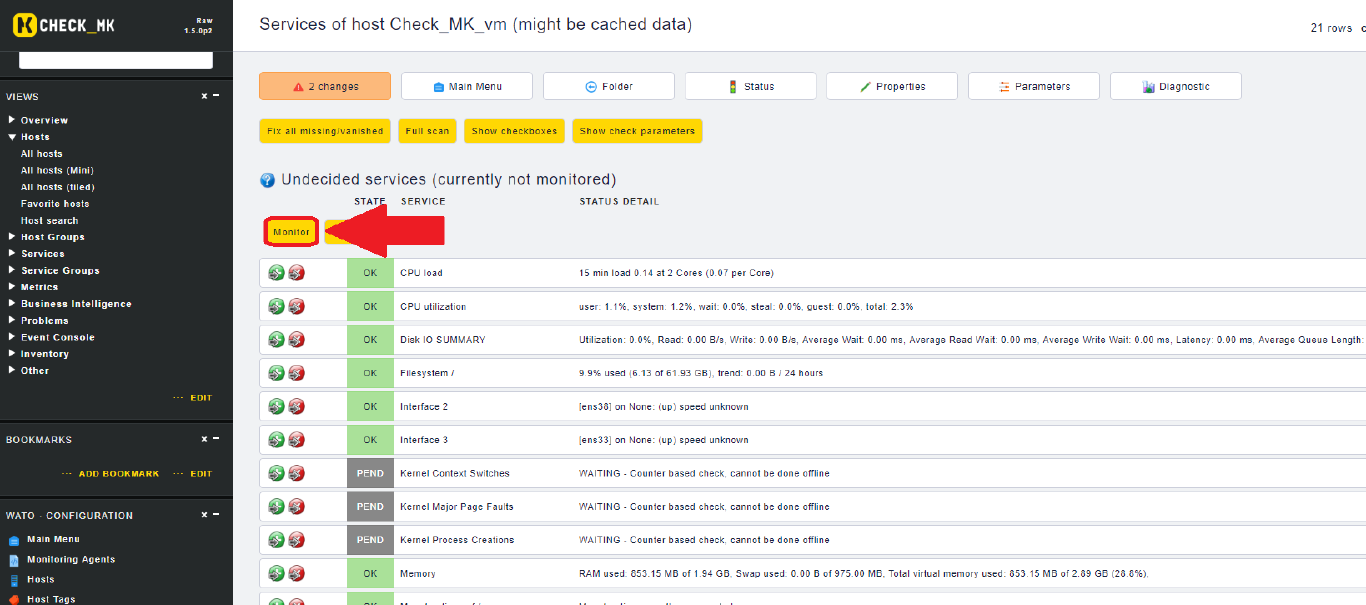Click the green monitor icon for Memory
This screenshot has height=605, width=1366.
277,574
